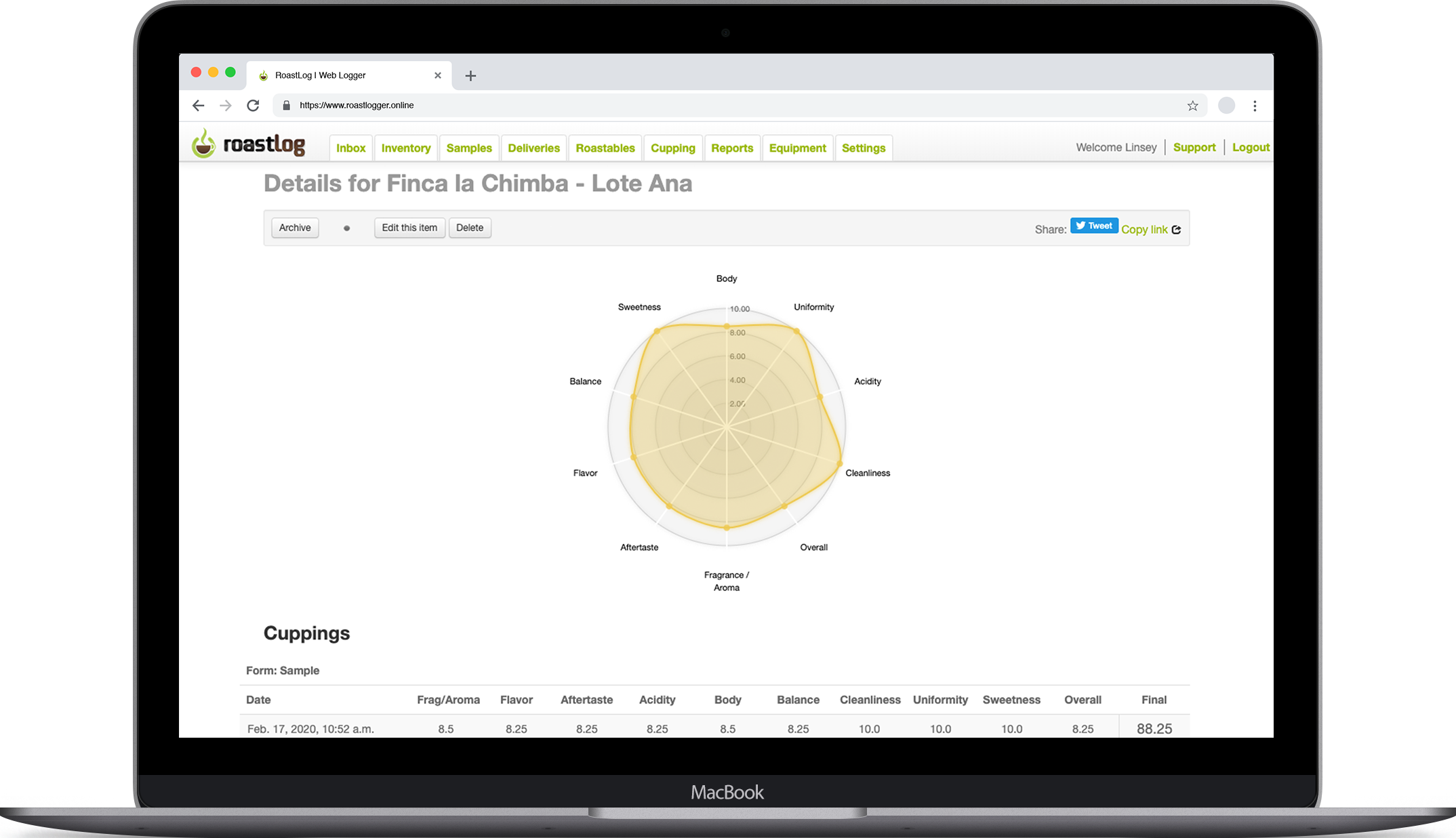Viewport: 1456px width, 838px height.
Task: Click the Copy link text
Action: pos(1144,230)
